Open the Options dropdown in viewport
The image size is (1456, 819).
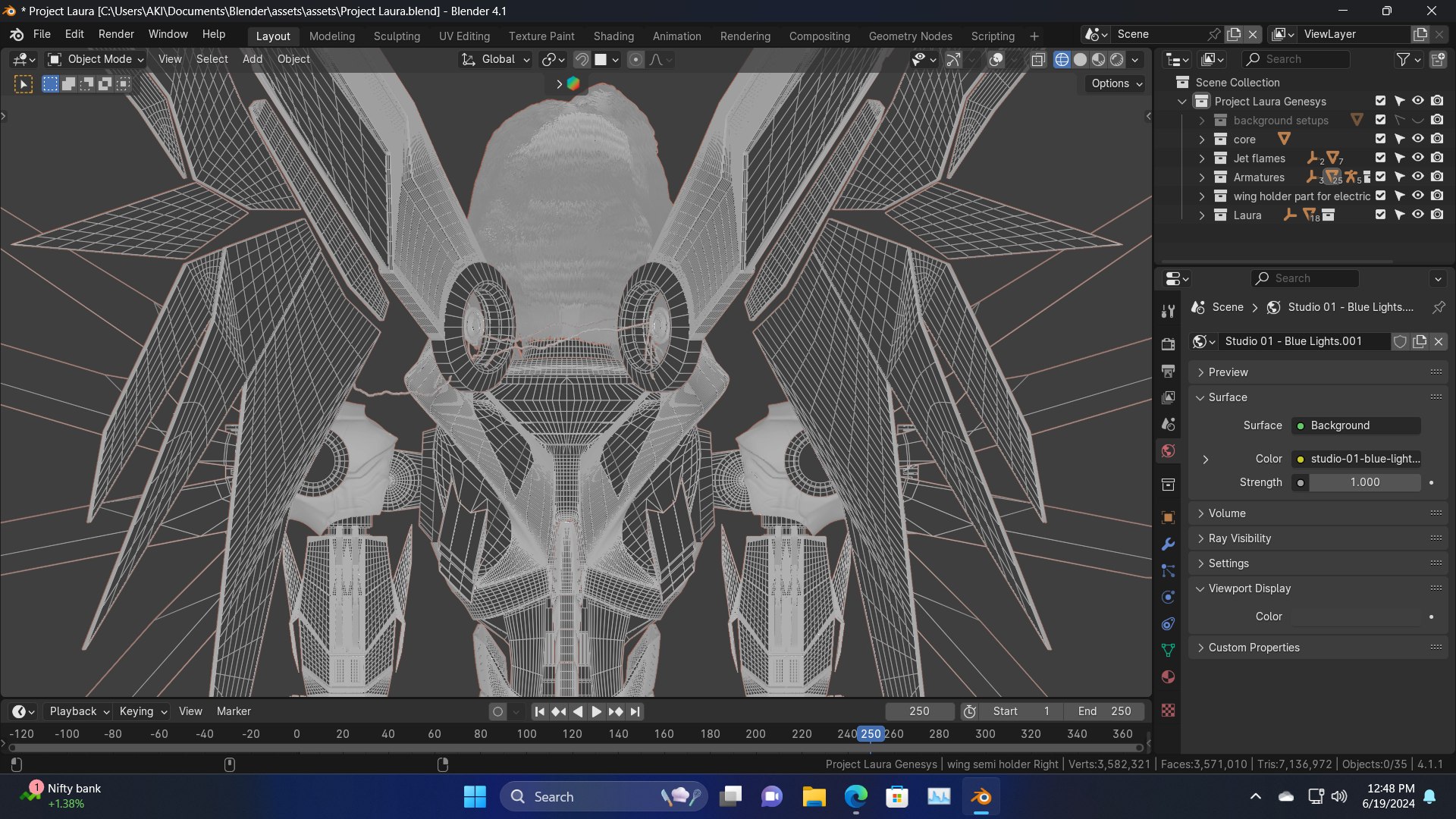1116,83
